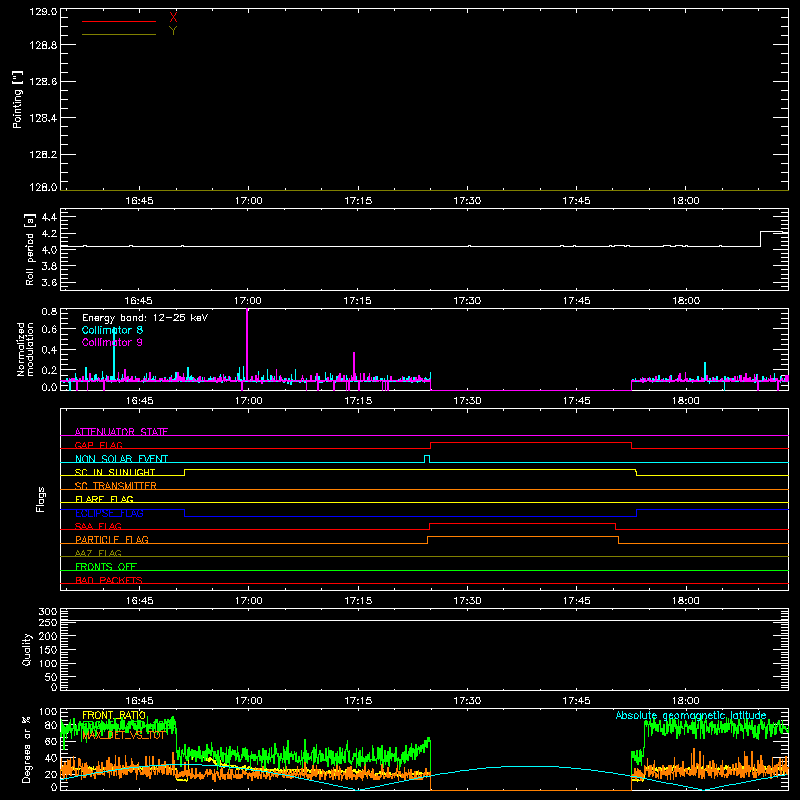Click the 128.6 tick label on Pointing axis
Image resolution: width=800 pixels, height=800 pixels.
pyautogui.click(x=43, y=82)
